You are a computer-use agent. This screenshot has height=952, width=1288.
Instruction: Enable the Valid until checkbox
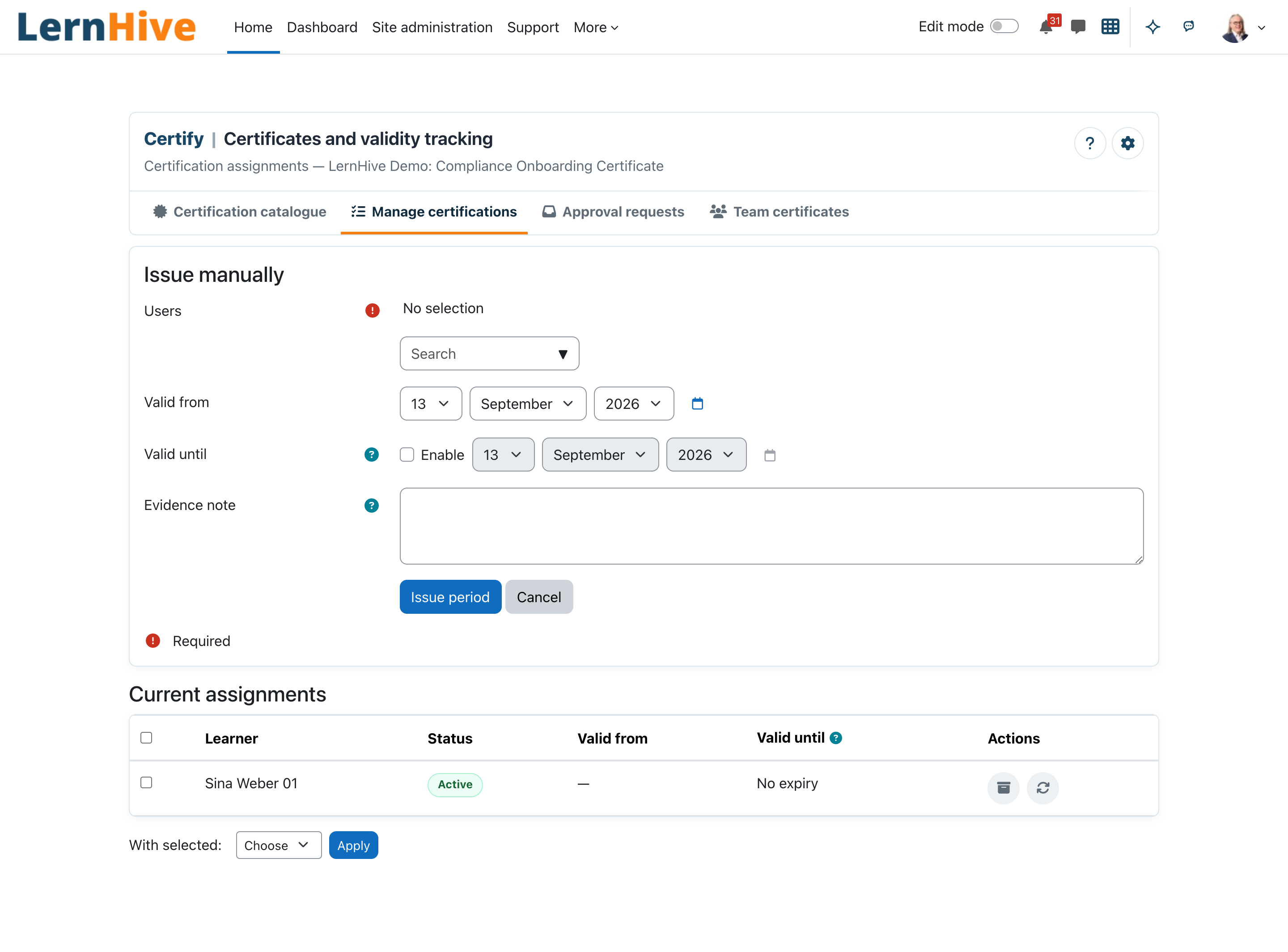point(407,455)
